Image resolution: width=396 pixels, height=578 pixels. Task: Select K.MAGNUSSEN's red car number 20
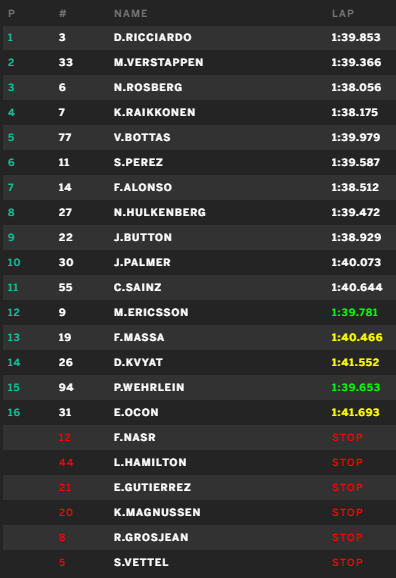click(66, 512)
